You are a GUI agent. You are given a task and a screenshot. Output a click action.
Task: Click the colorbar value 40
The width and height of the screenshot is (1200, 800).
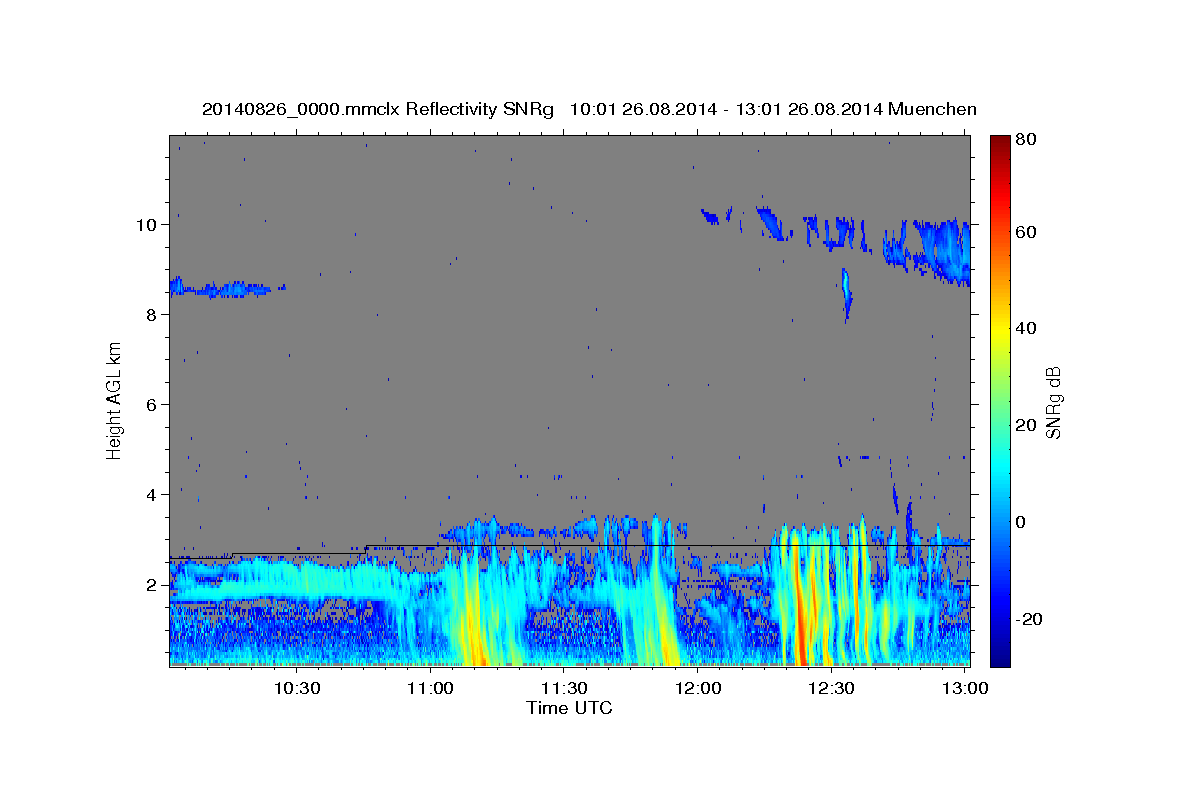click(1025, 329)
